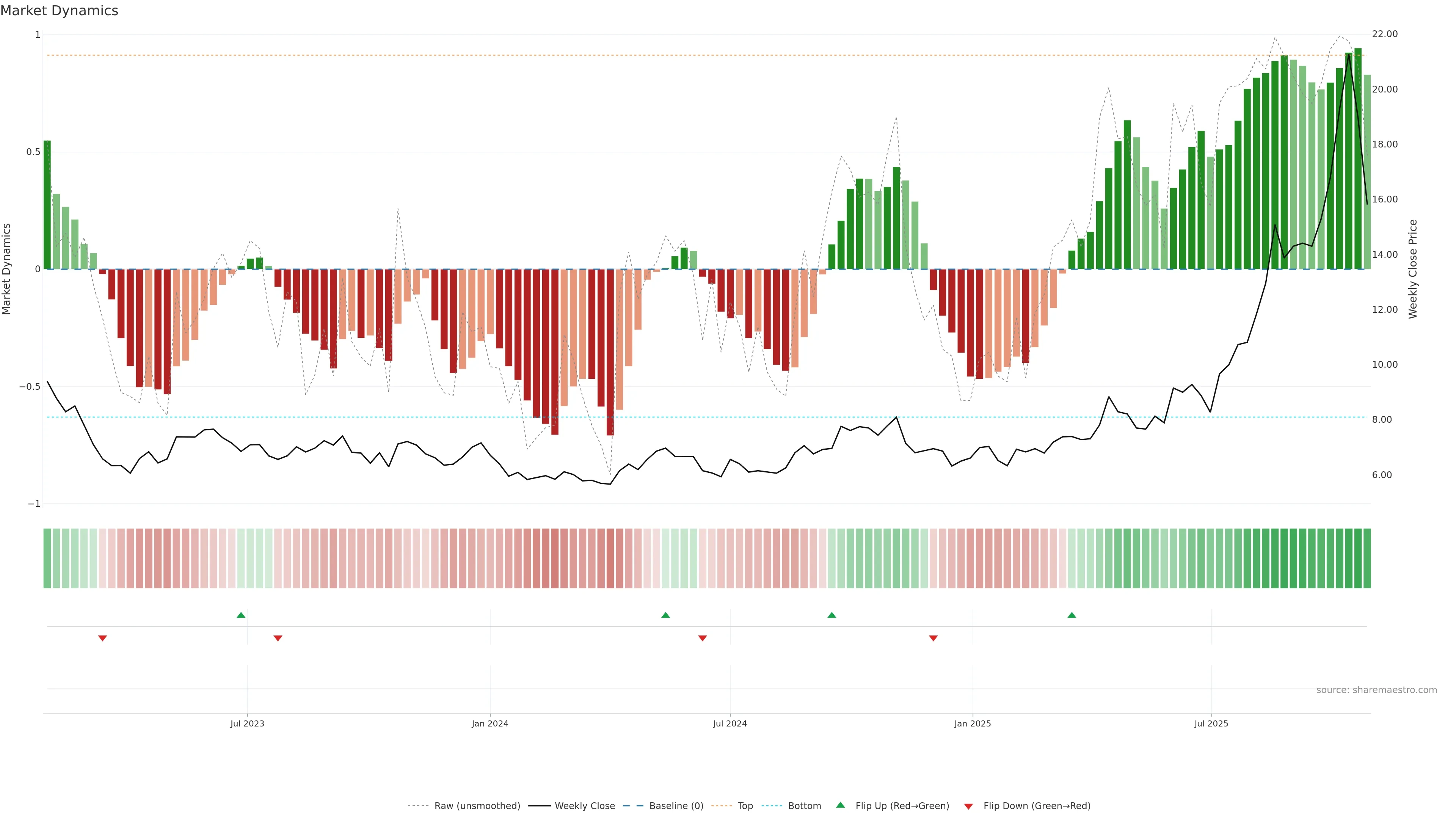Click the Flip Up marker just before Jul 2024
This screenshot has width=1456, height=819.
pyautogui.click(x=665, y=615)
